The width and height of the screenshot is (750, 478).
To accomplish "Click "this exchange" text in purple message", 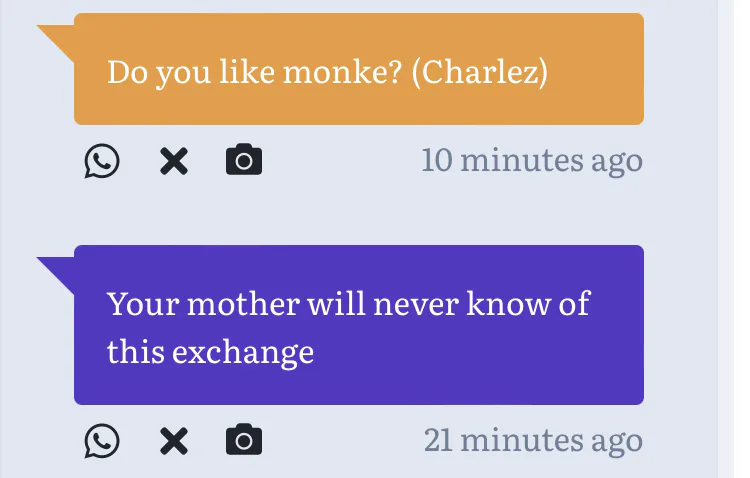I will click(210, 351).
